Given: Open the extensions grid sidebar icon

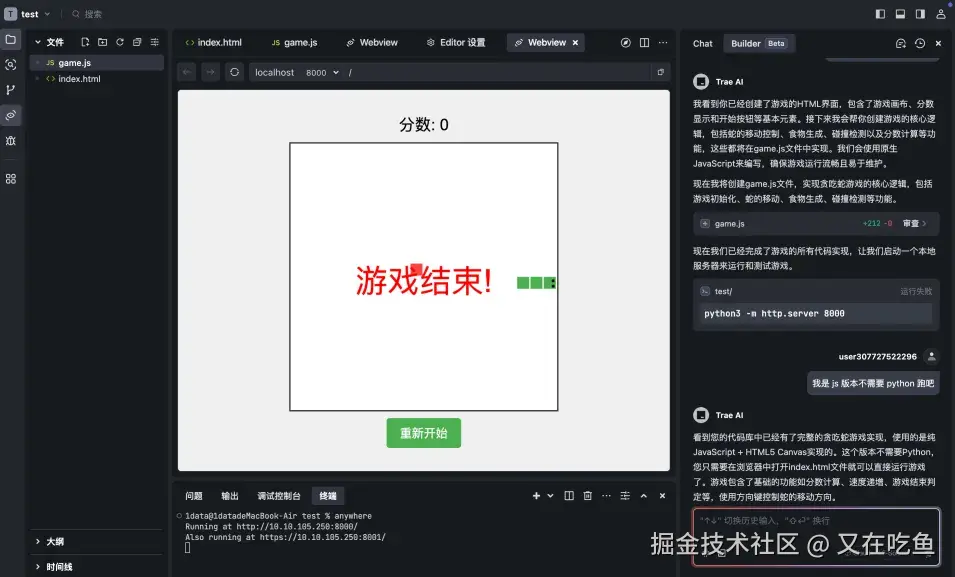Looking at the screenshot, I should pos(10,179).
